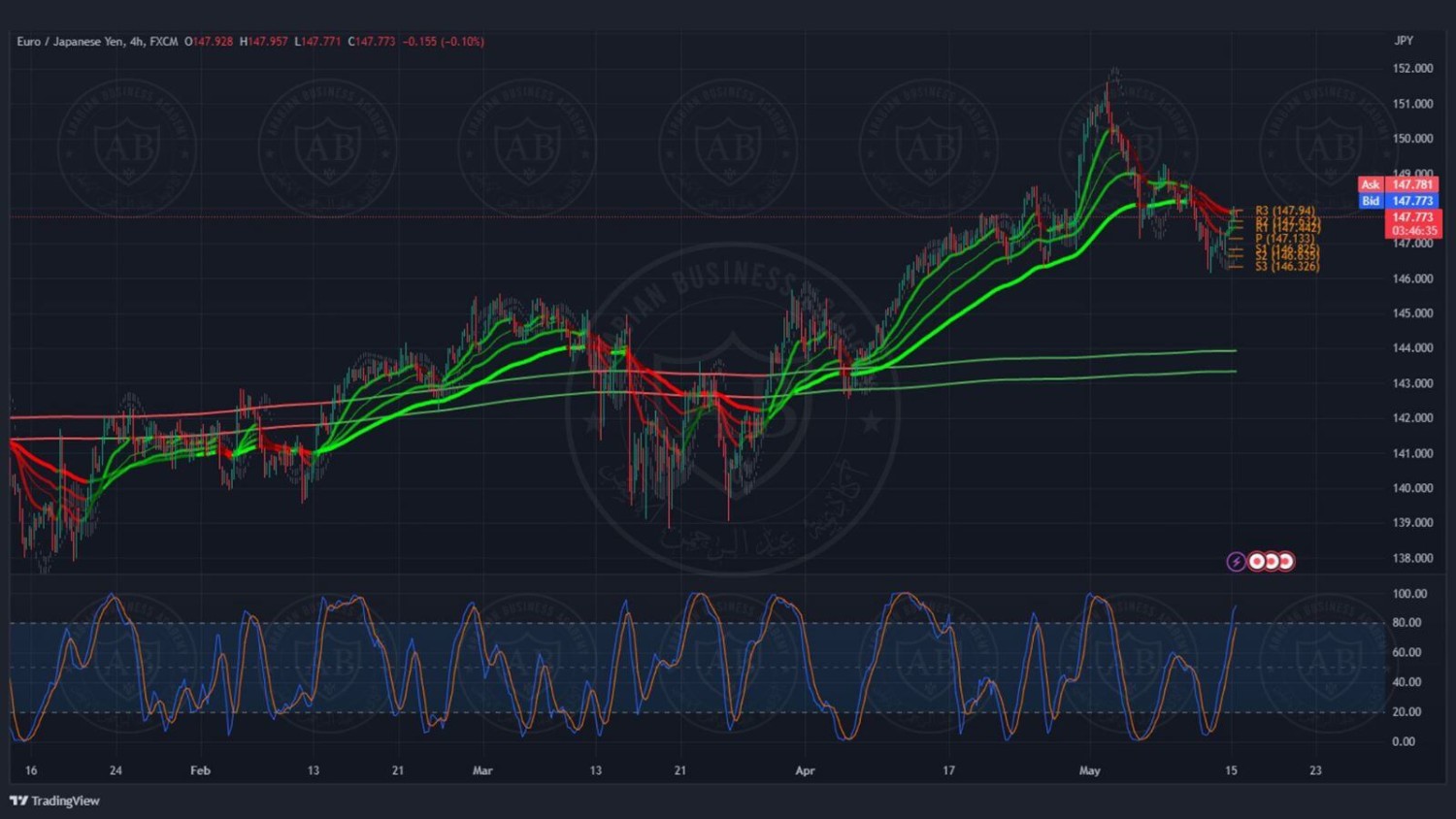
Task: Click the 143.000 price axis label
Action: pyautogui.click(x=1413, y=383)
